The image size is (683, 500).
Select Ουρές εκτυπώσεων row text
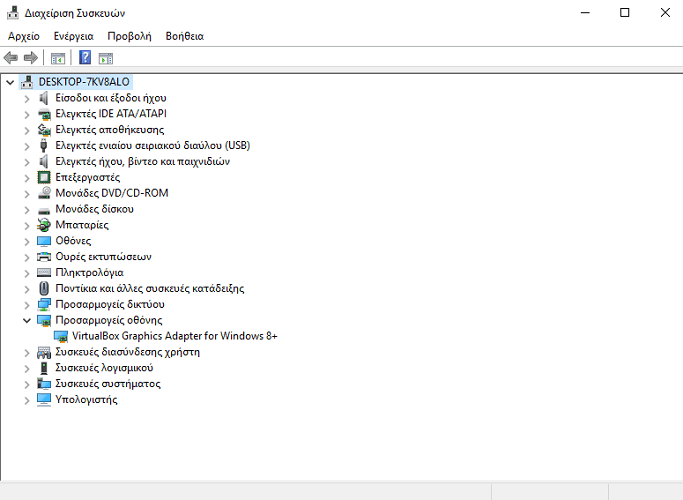tap(103, 257)
